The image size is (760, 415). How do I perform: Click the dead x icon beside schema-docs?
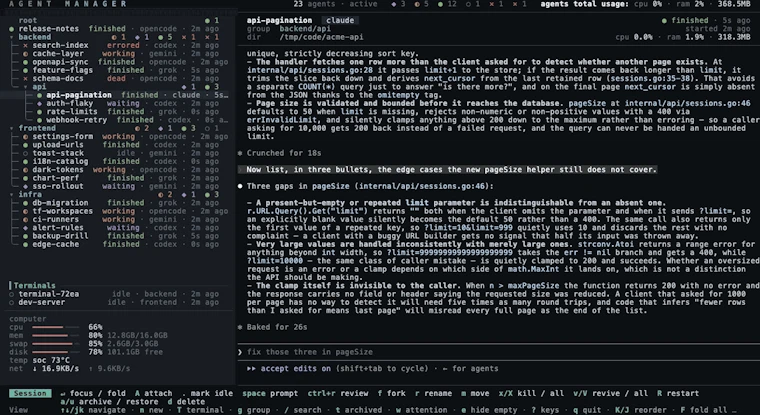tap(25, 79)
